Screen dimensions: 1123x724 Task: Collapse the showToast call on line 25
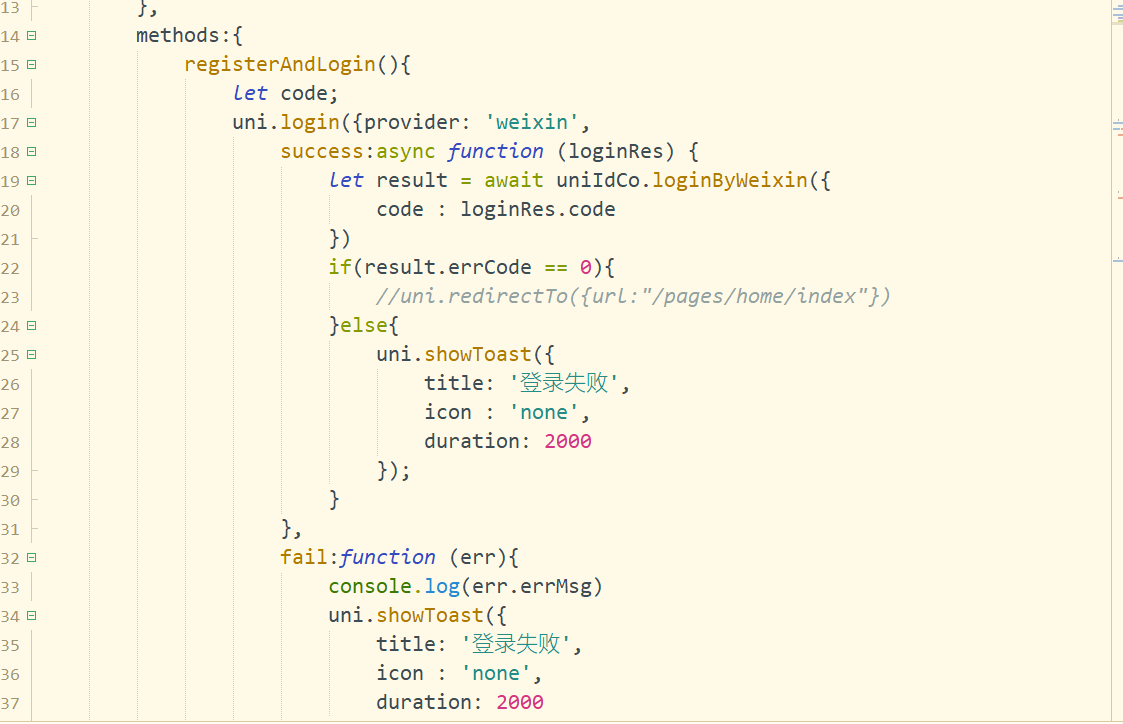[x=32, y=355]
